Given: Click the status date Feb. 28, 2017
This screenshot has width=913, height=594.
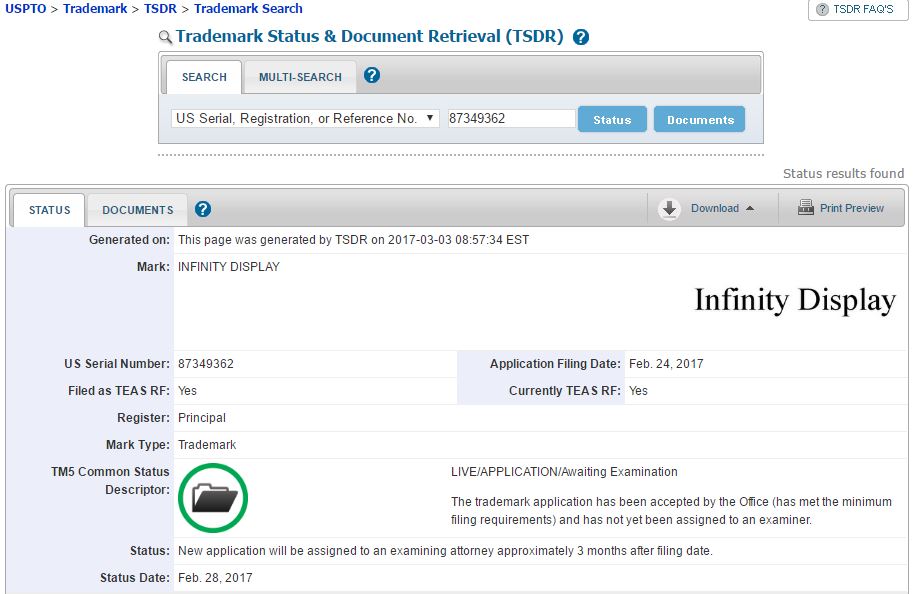Looking at the screenshot, I should [x=215, y=578].
